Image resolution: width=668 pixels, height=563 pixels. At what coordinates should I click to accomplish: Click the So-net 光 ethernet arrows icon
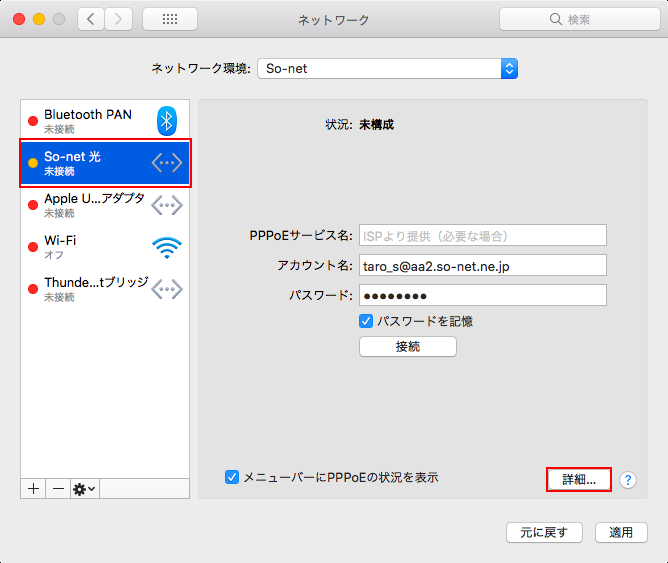click(x=167, y=163)
